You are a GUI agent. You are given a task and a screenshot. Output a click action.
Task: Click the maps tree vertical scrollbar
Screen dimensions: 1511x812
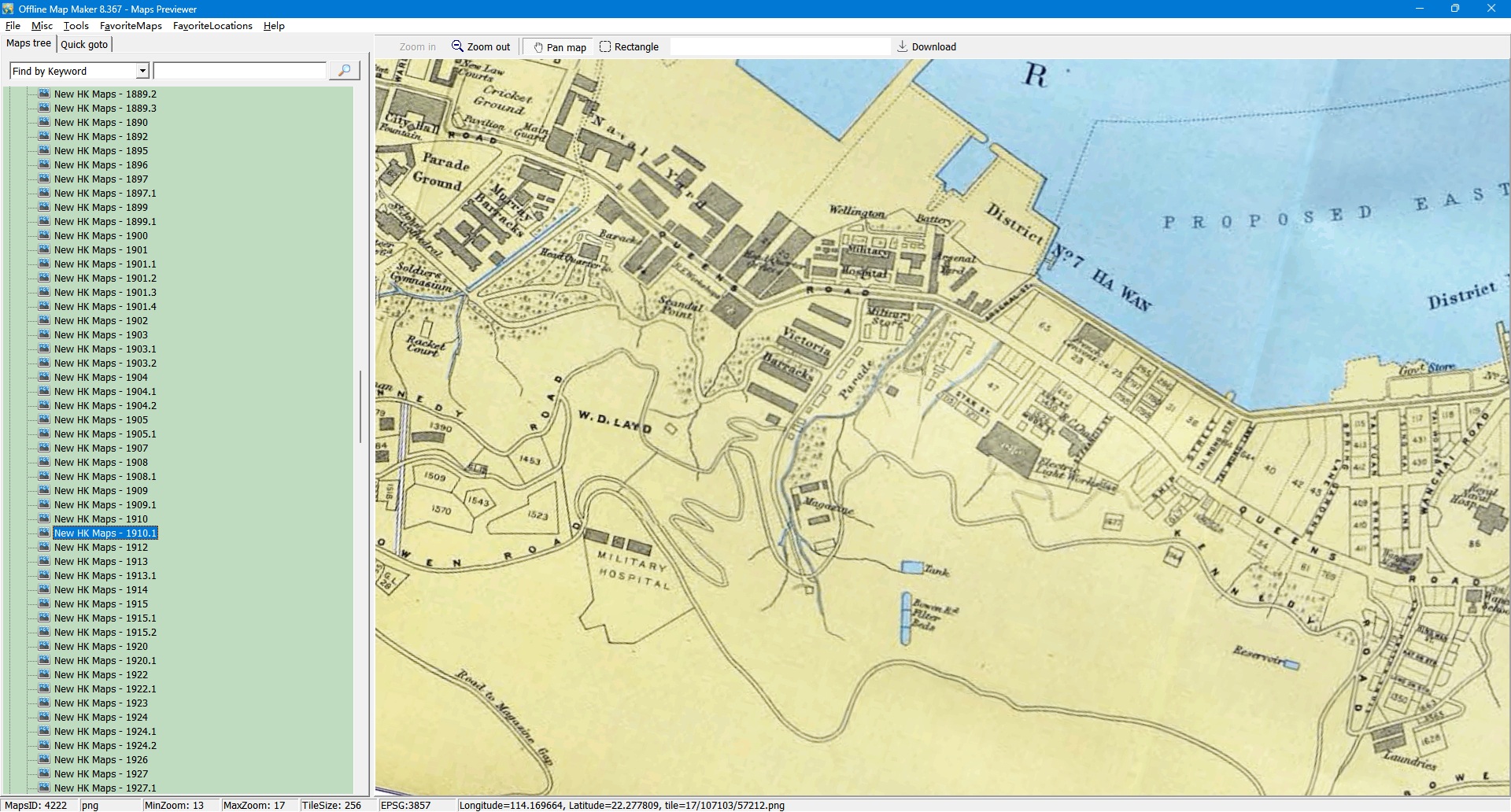[360, 407]
